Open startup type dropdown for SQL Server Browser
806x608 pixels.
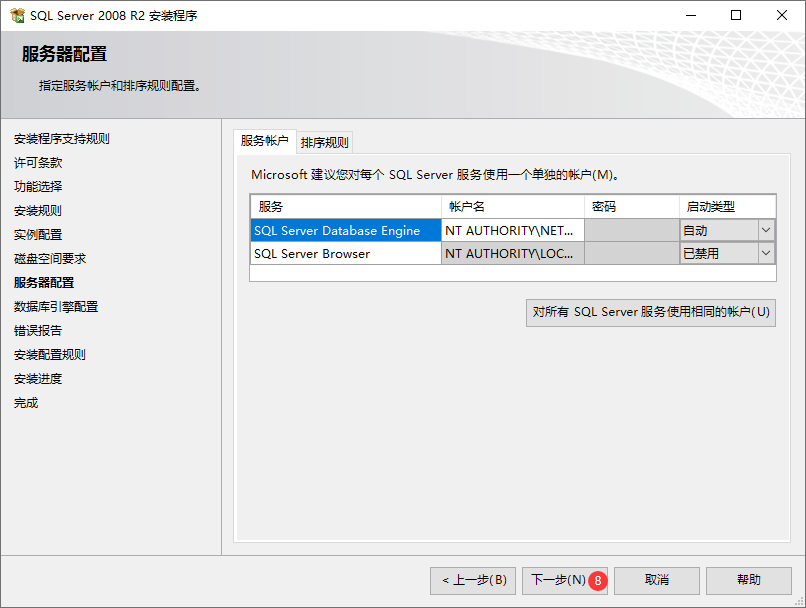tap(766, 253)
